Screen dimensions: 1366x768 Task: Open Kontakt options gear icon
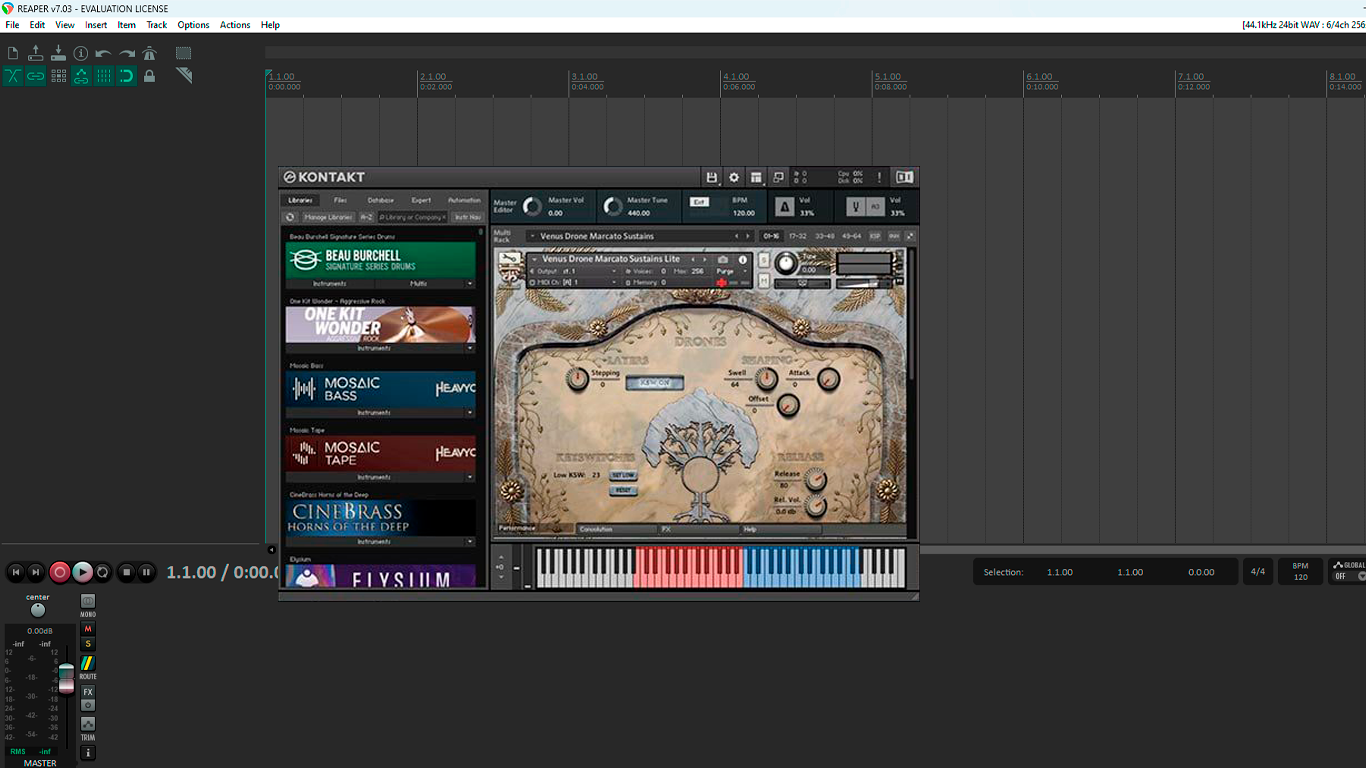tap(734, 177)
